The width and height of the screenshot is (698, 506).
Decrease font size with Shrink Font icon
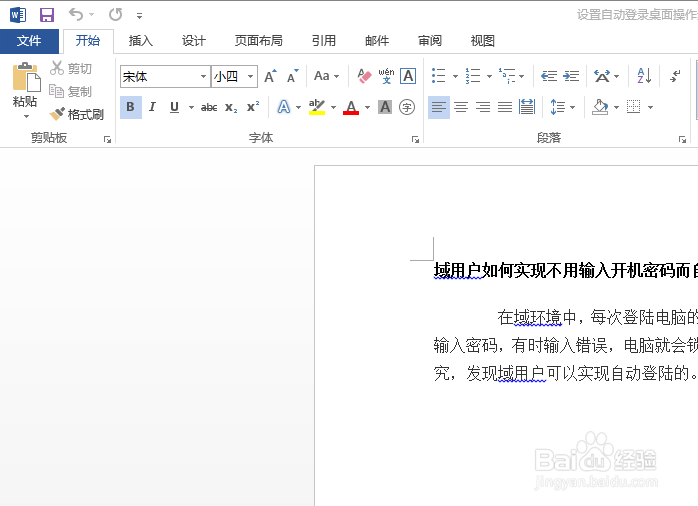pyautogui.click(x=292, y=77)
